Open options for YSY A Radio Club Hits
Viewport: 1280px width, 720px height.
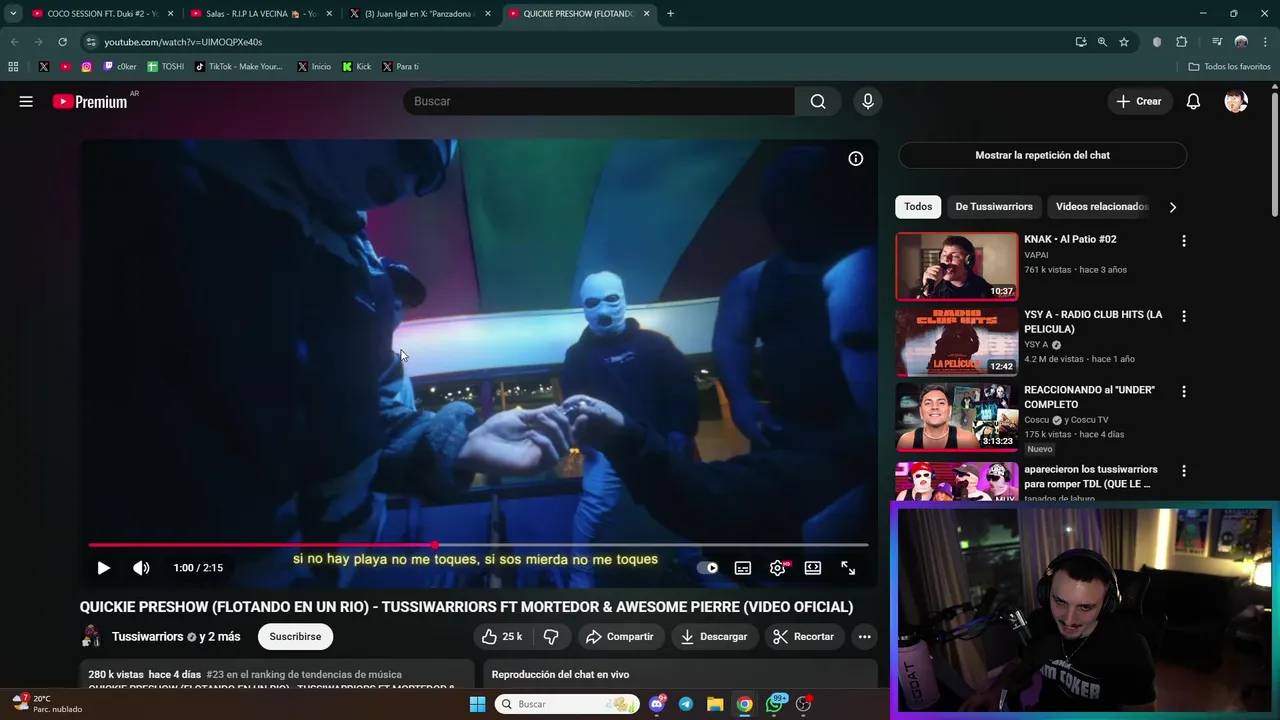tap(1184, 316)
